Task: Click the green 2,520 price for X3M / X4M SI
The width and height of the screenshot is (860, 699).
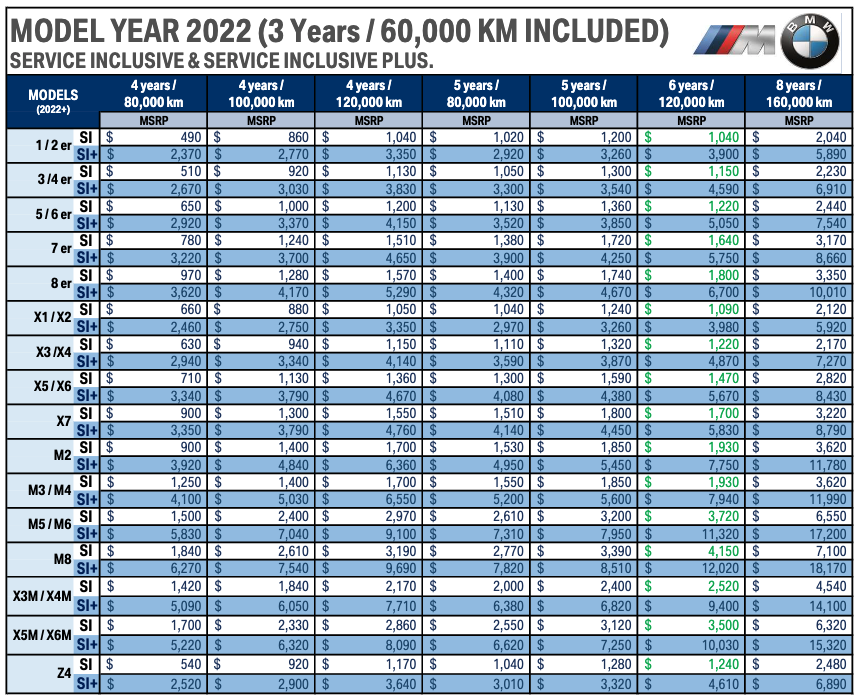Action: click(x=724, y=587)
